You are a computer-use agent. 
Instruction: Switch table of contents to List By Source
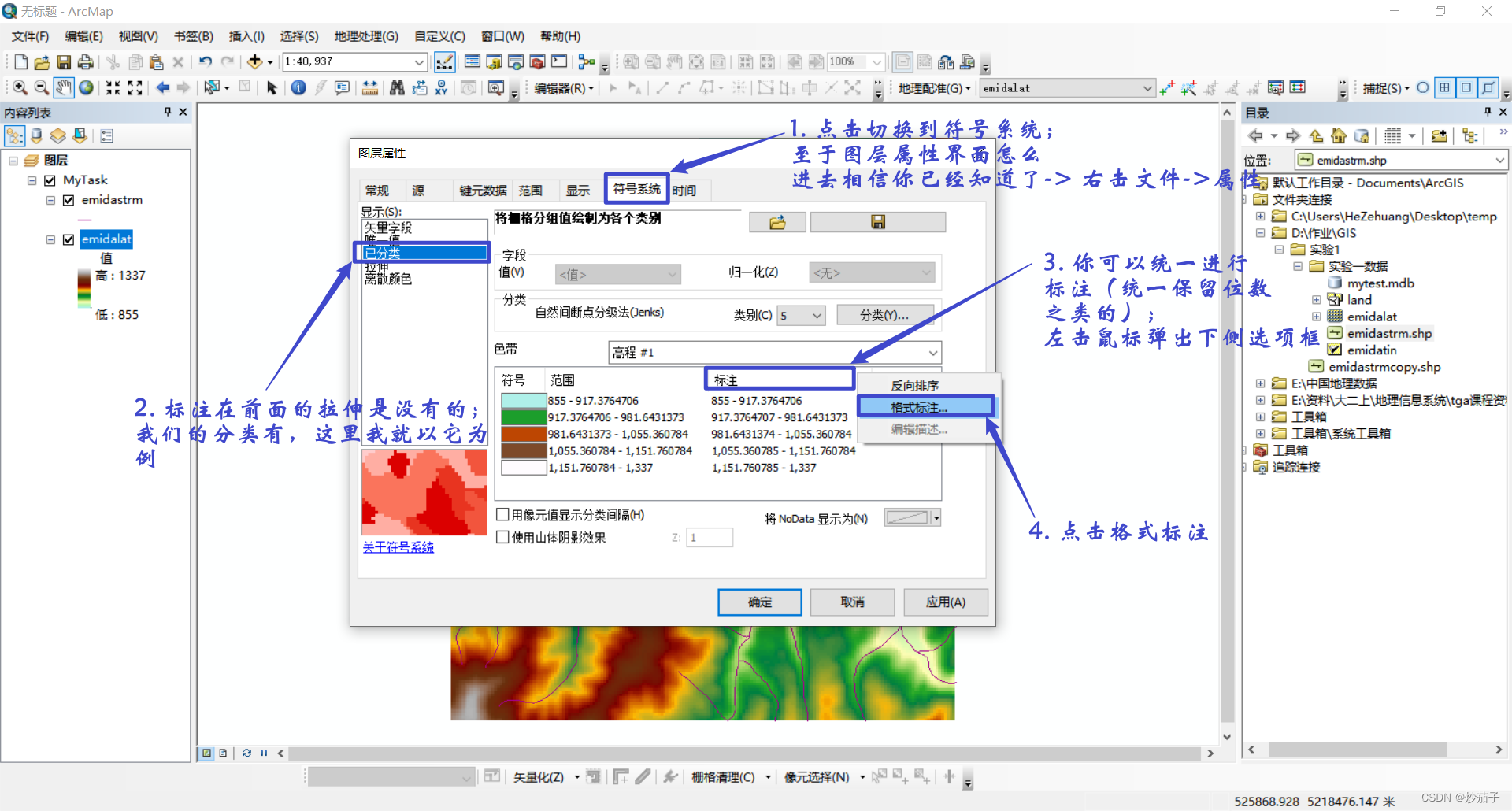(36, 136)
